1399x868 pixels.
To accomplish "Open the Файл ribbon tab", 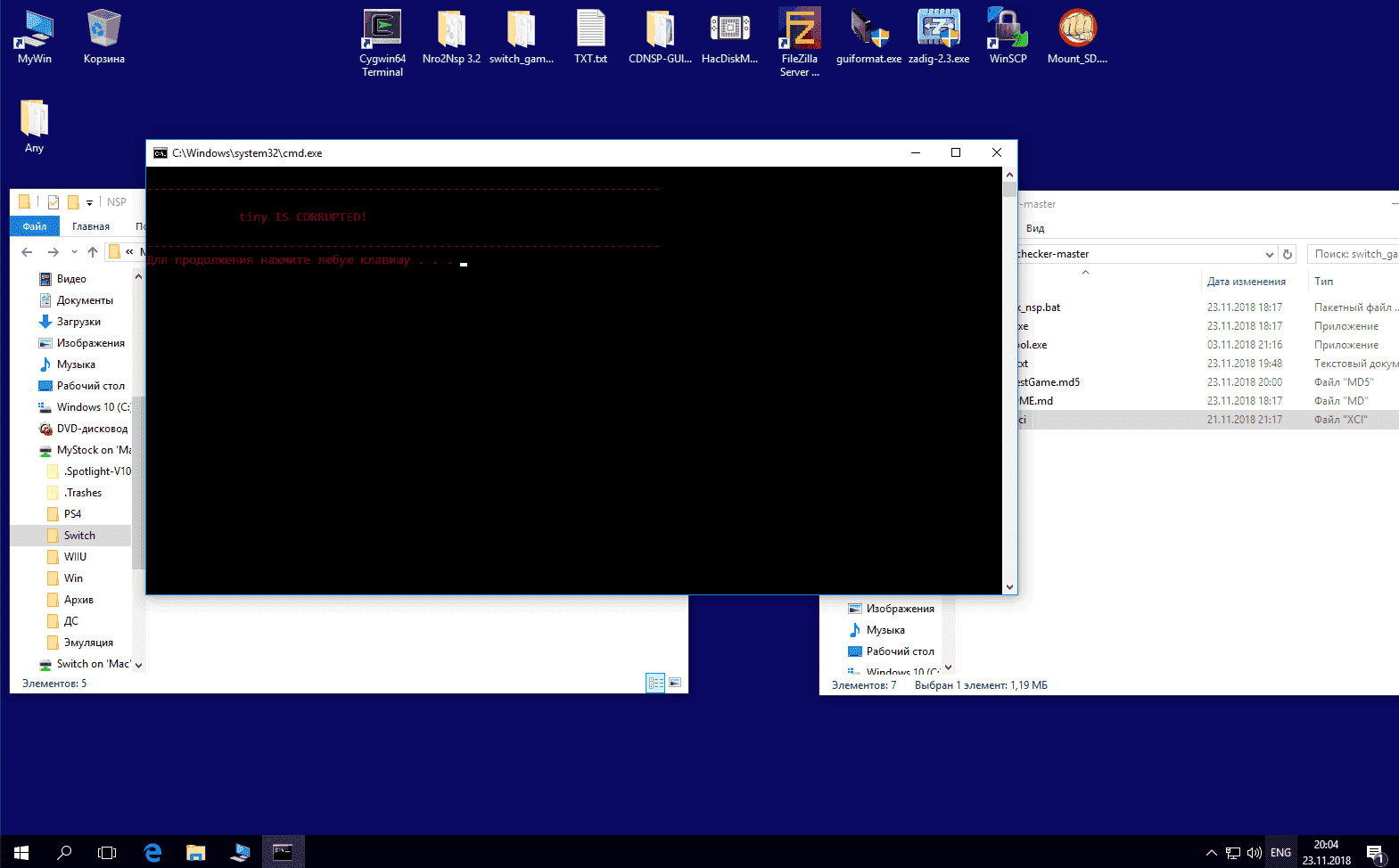I will 35,226.
